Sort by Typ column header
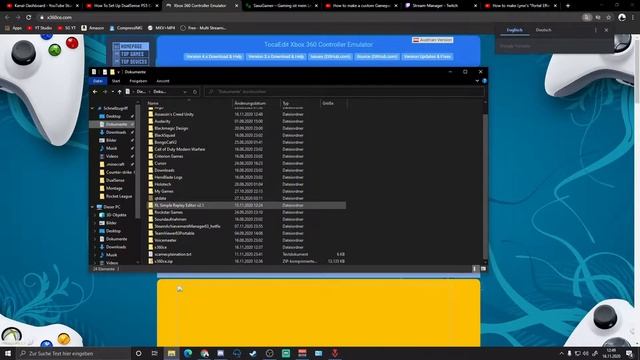The height and width of the screenshot is (360, 640). [x=300, y=103]
